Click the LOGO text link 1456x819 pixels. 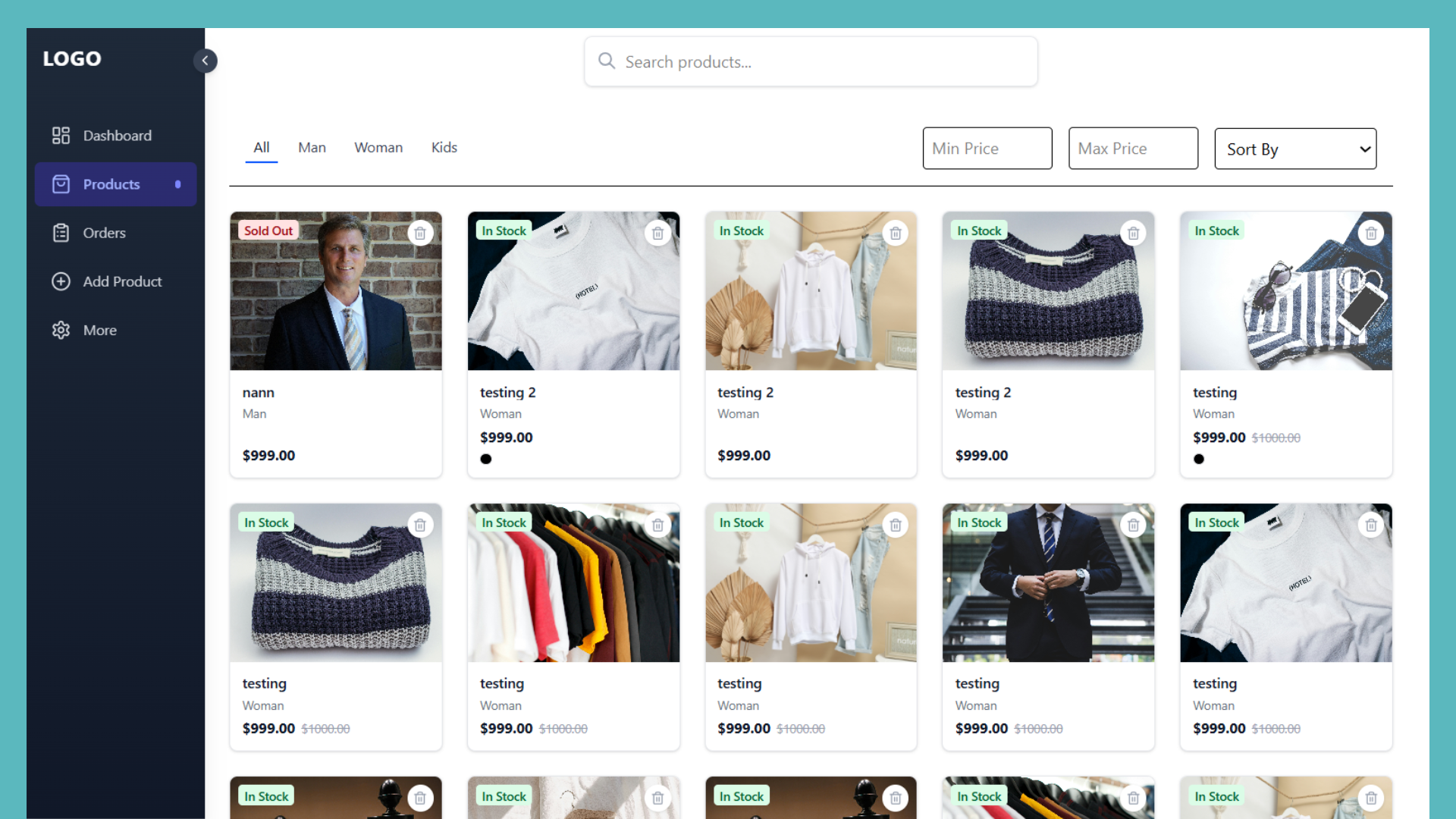72,58
